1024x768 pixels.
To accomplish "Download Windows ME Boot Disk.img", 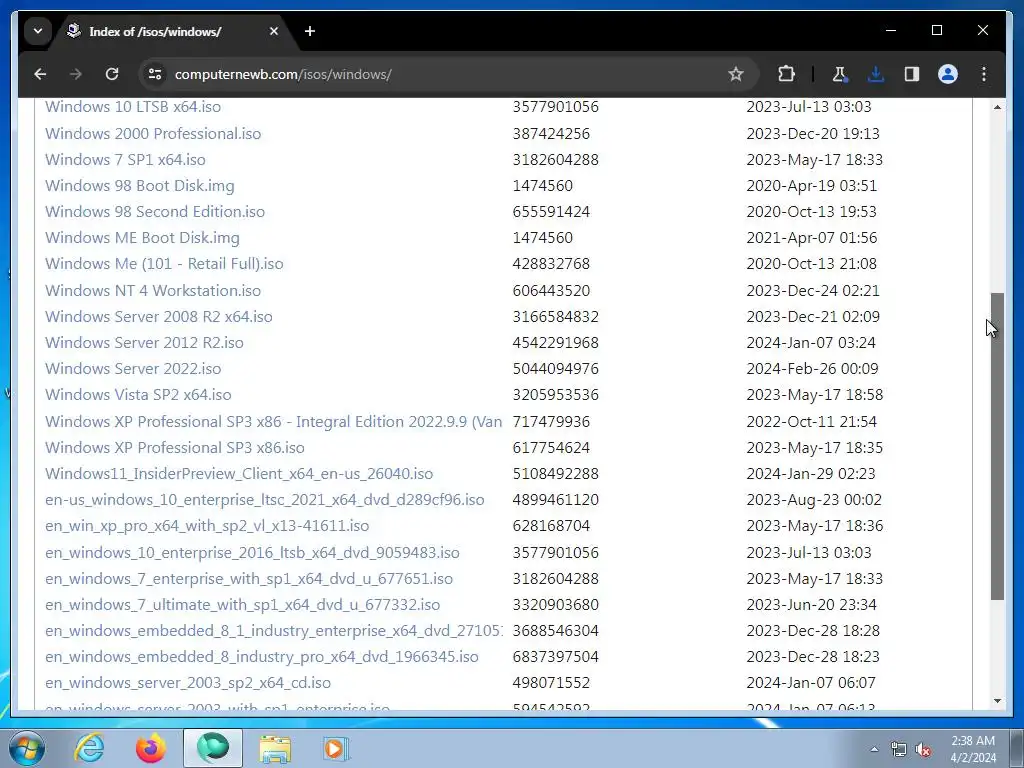I will click(142, 238).
